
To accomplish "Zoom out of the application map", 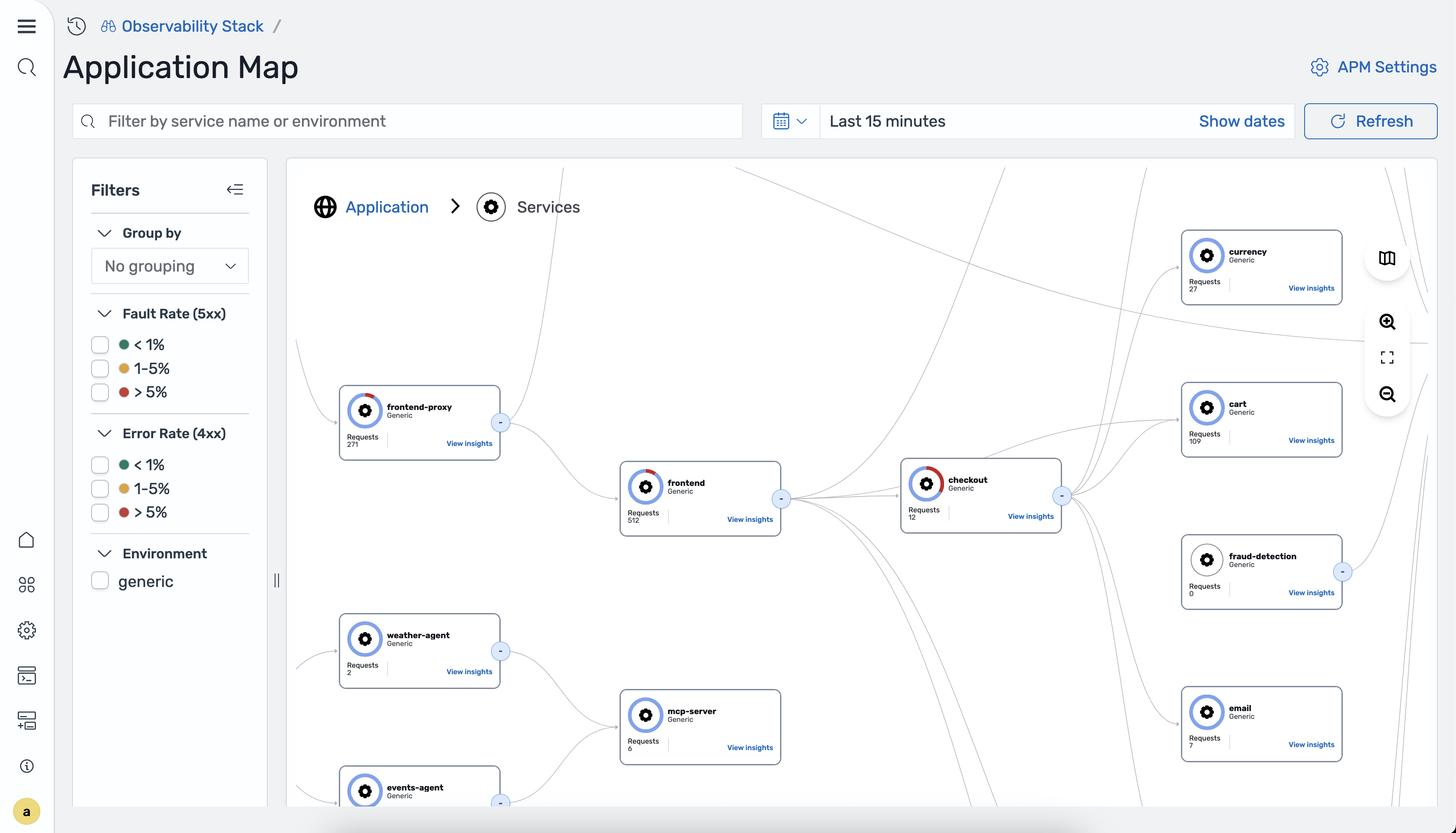I will point(1387,394).
